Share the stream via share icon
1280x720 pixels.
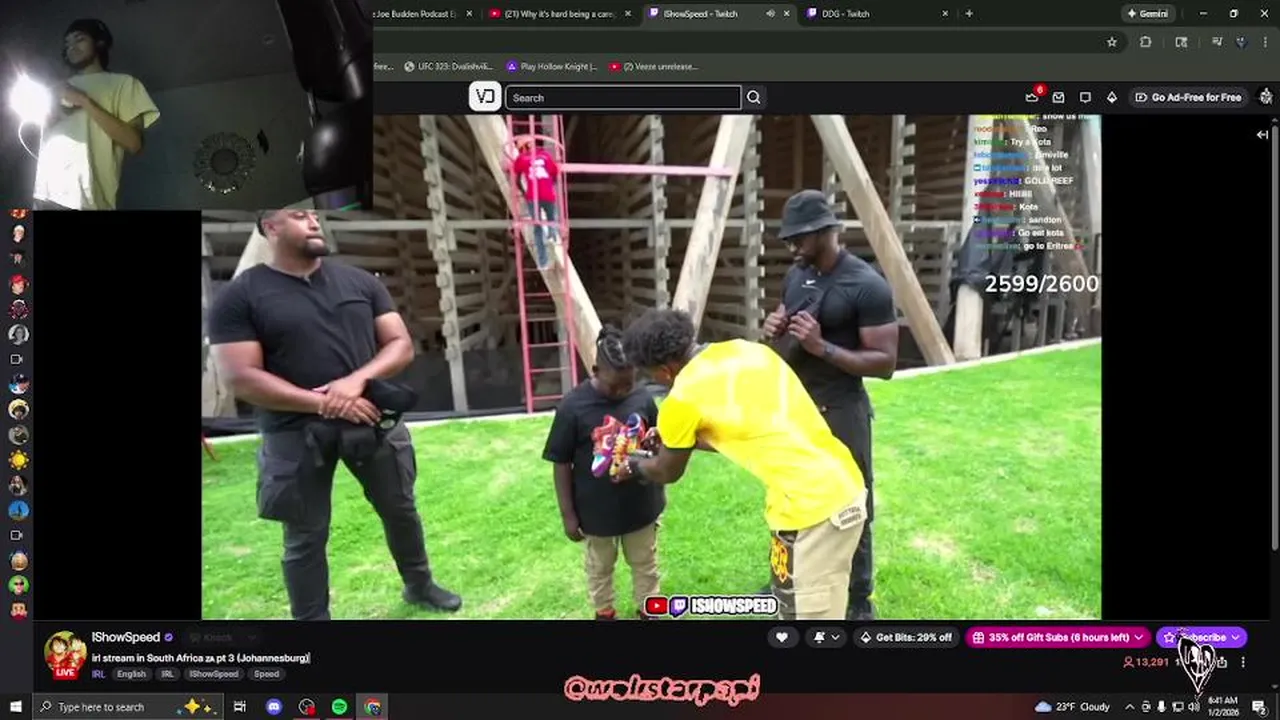click(1222, 662)
